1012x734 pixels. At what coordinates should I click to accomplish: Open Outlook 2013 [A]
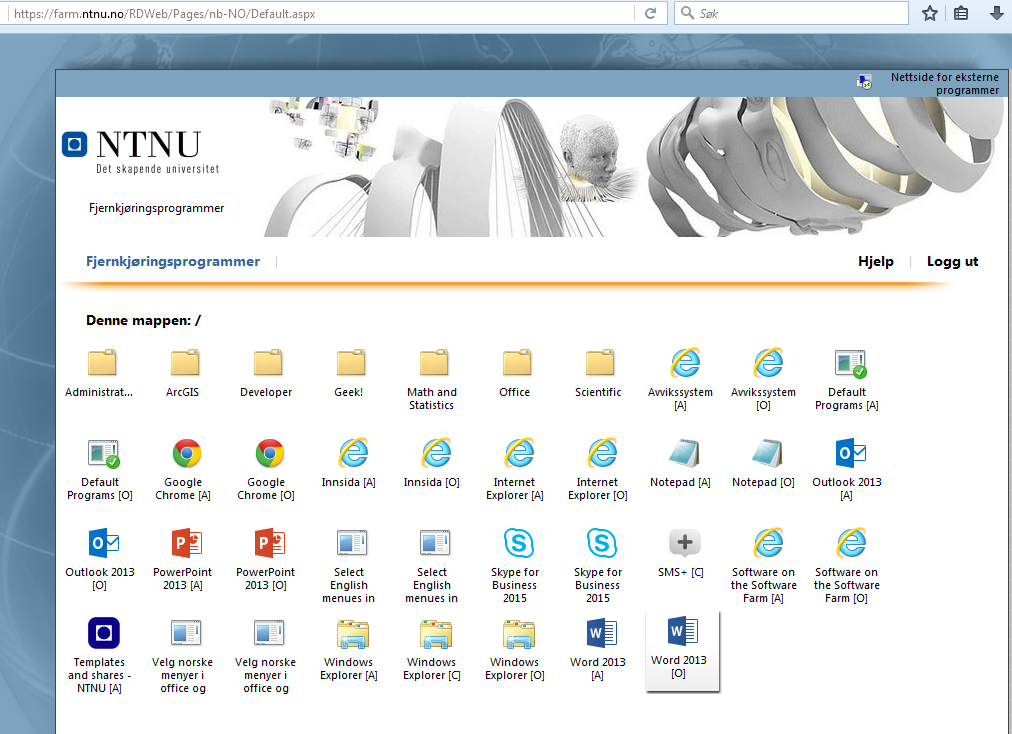[x=847, y=469]
